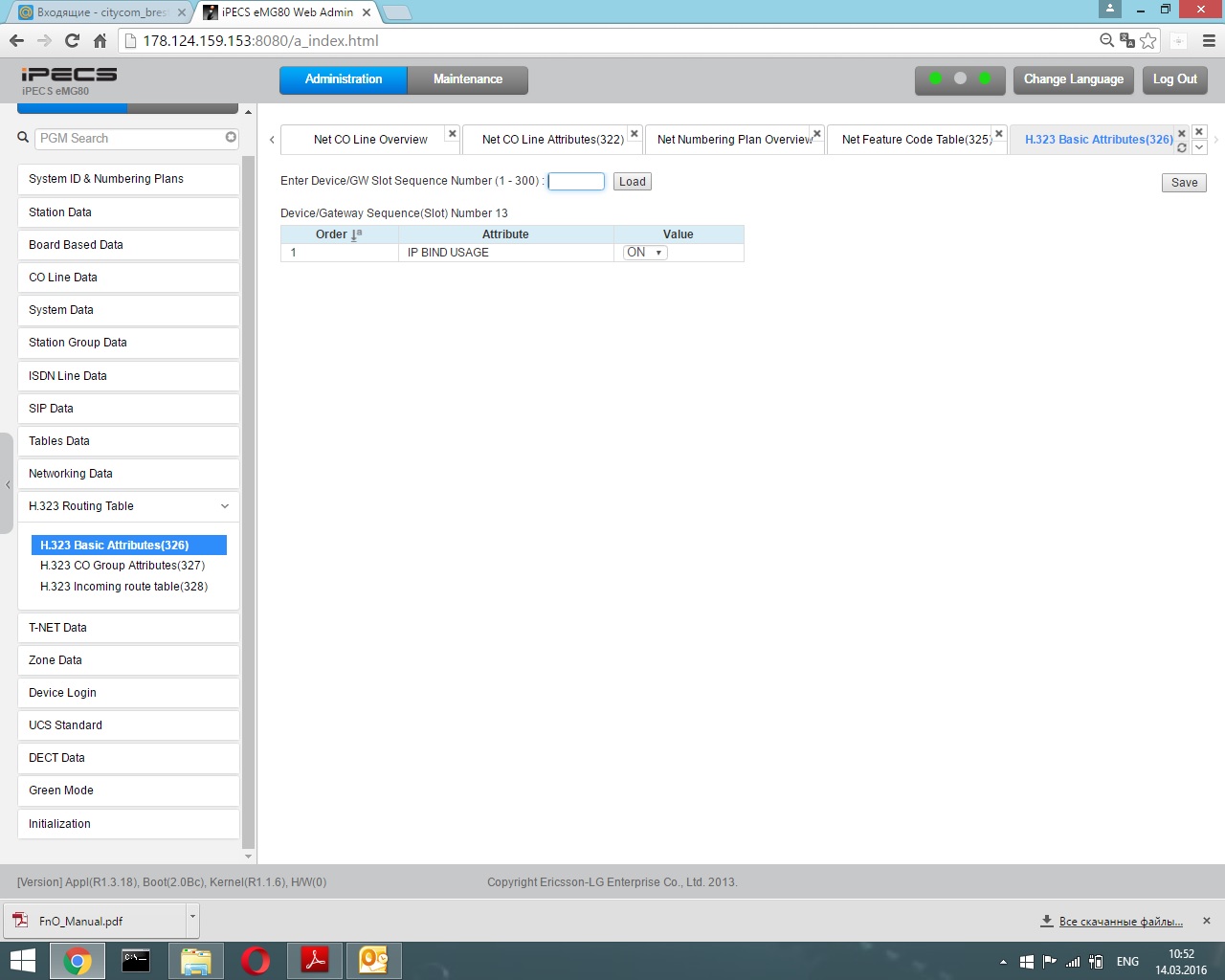Click the PGM Search magnifier icon

coord(23,138)
